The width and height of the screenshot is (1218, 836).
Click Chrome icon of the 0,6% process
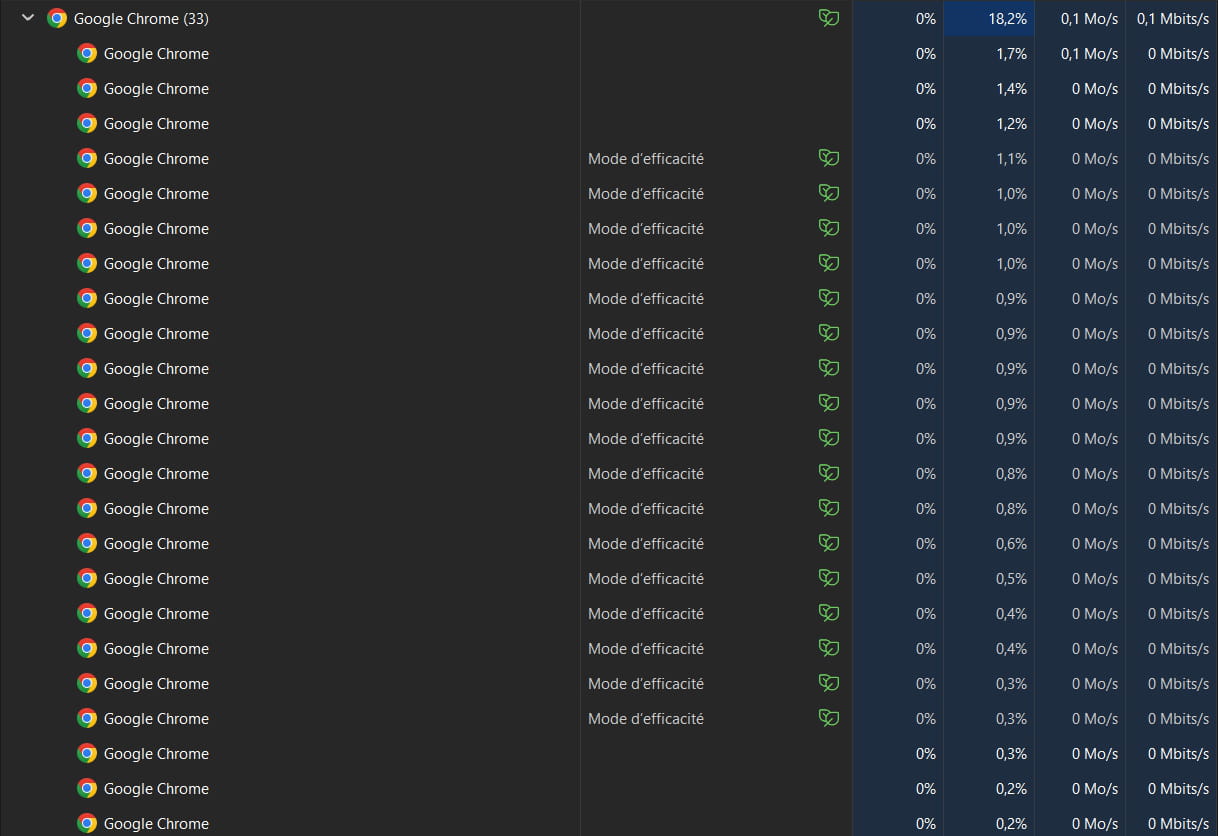pyautogui.click(x=87, y=543)
